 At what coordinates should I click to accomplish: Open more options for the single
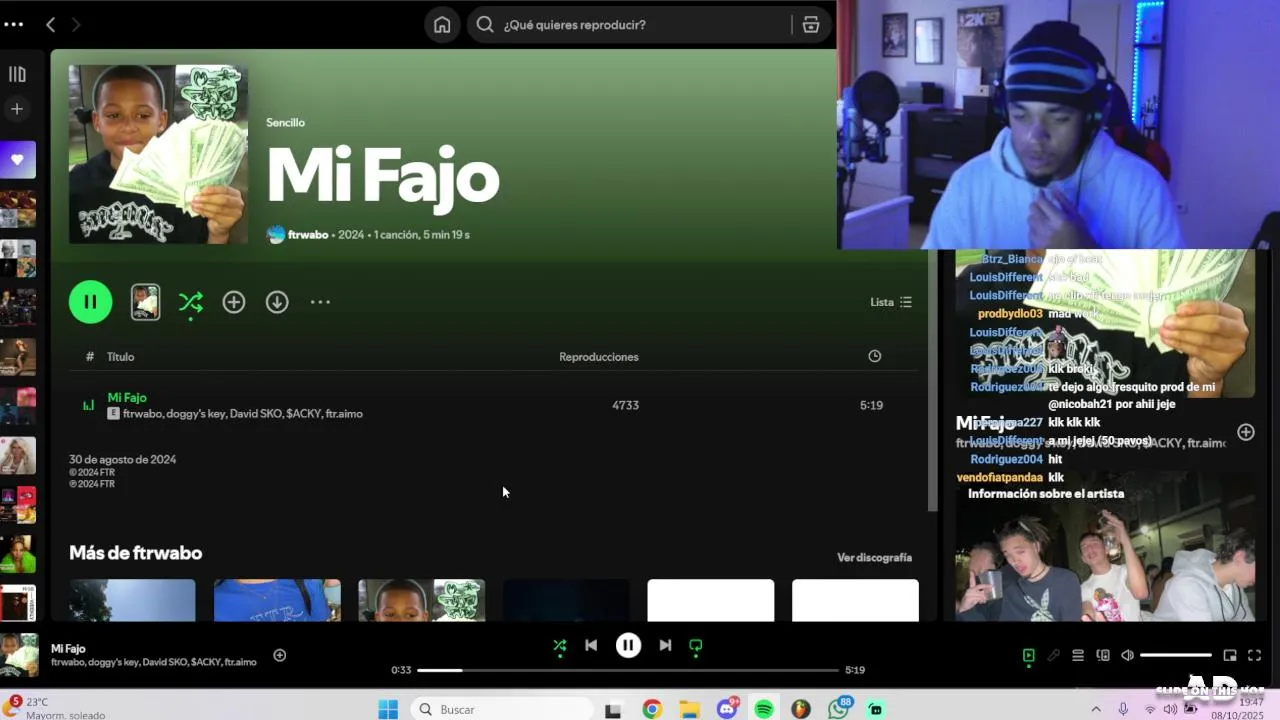(320, 302)
